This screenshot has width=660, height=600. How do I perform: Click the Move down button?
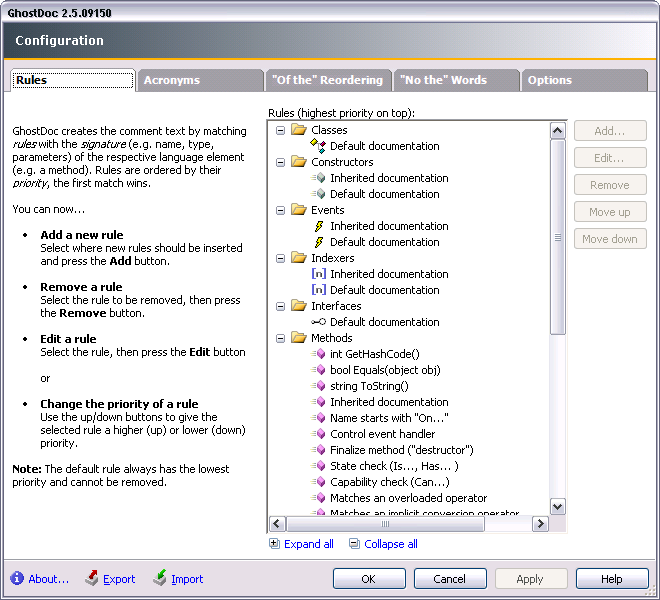[610, 239]
